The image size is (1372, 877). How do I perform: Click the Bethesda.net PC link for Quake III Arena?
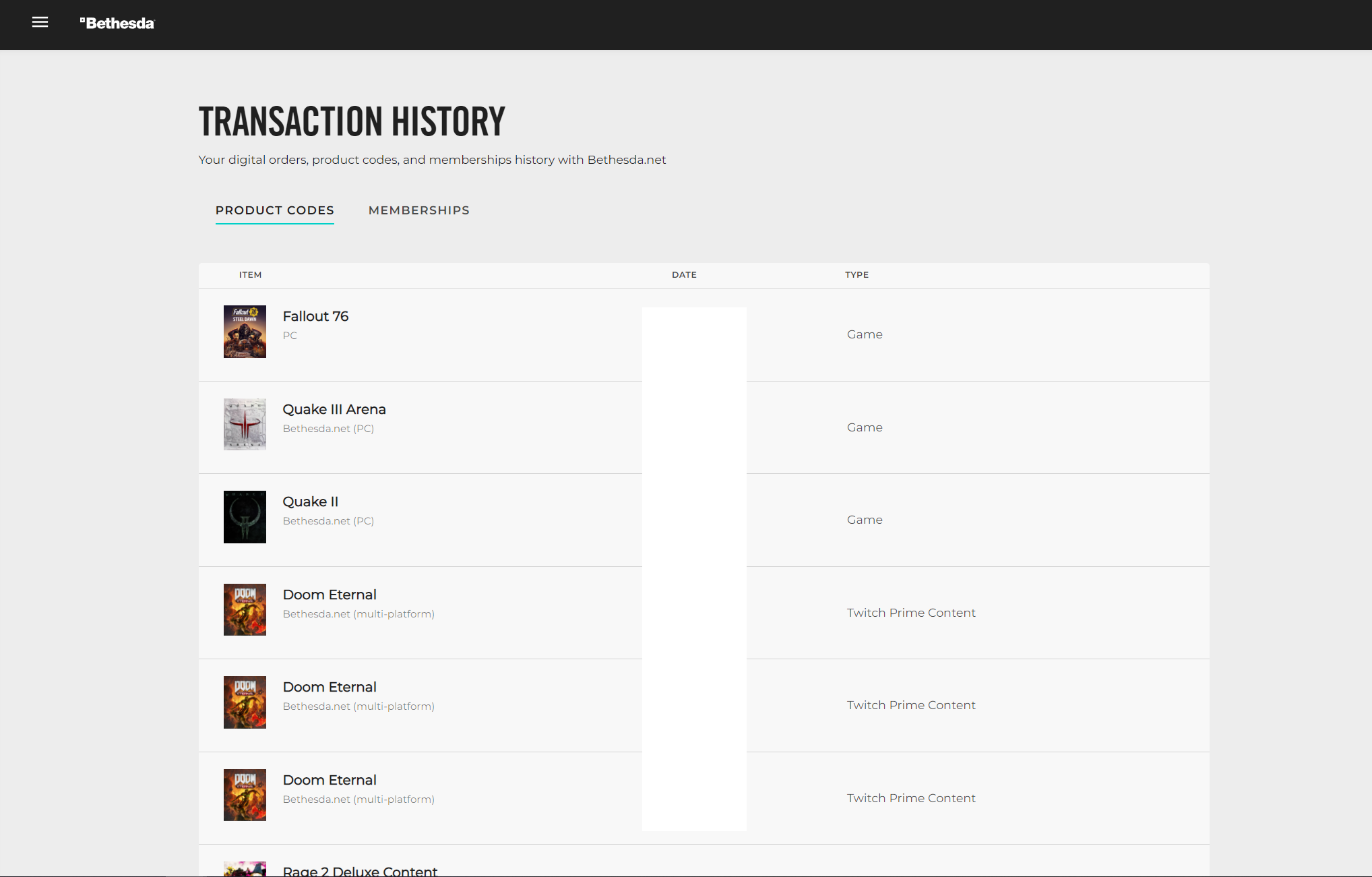point(328,428)
